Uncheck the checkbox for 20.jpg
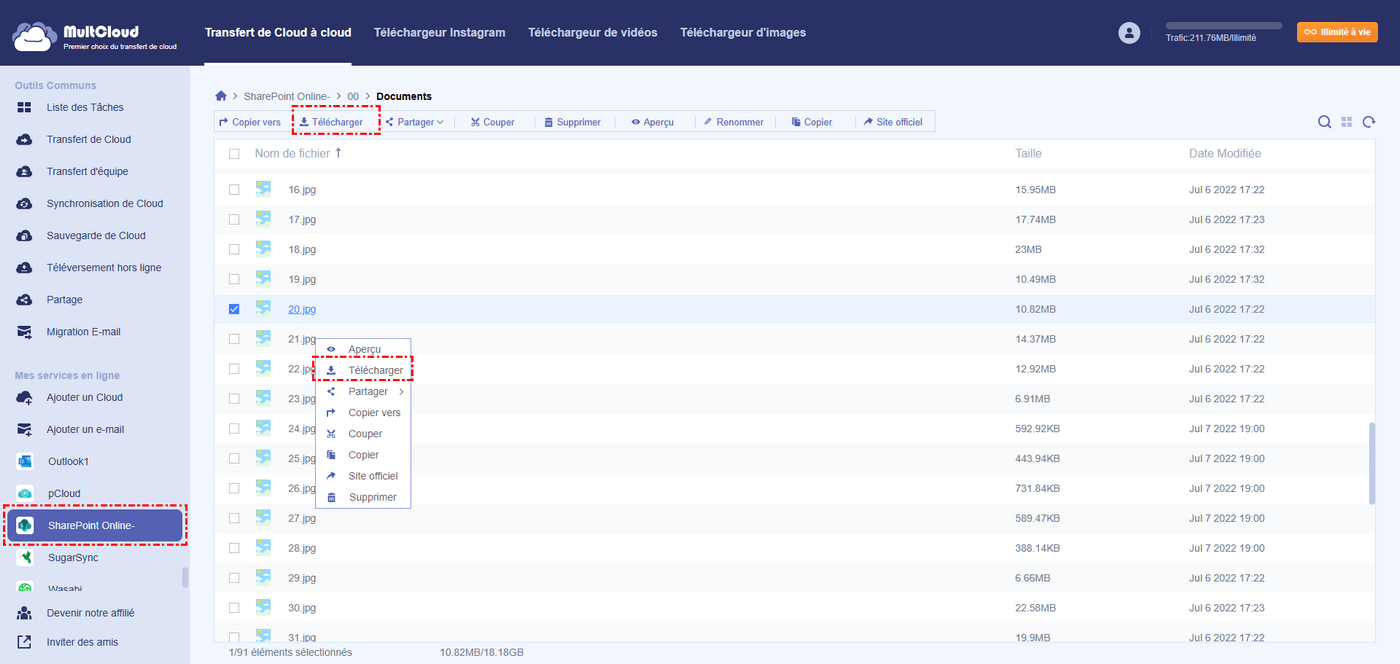 coord(234,309)
